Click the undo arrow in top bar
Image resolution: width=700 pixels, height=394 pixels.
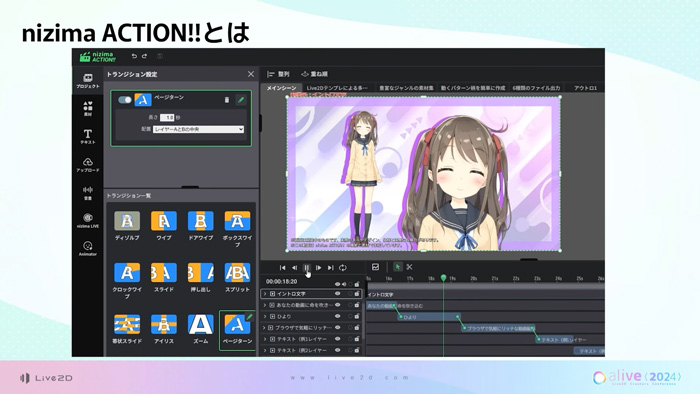[134, 56]
